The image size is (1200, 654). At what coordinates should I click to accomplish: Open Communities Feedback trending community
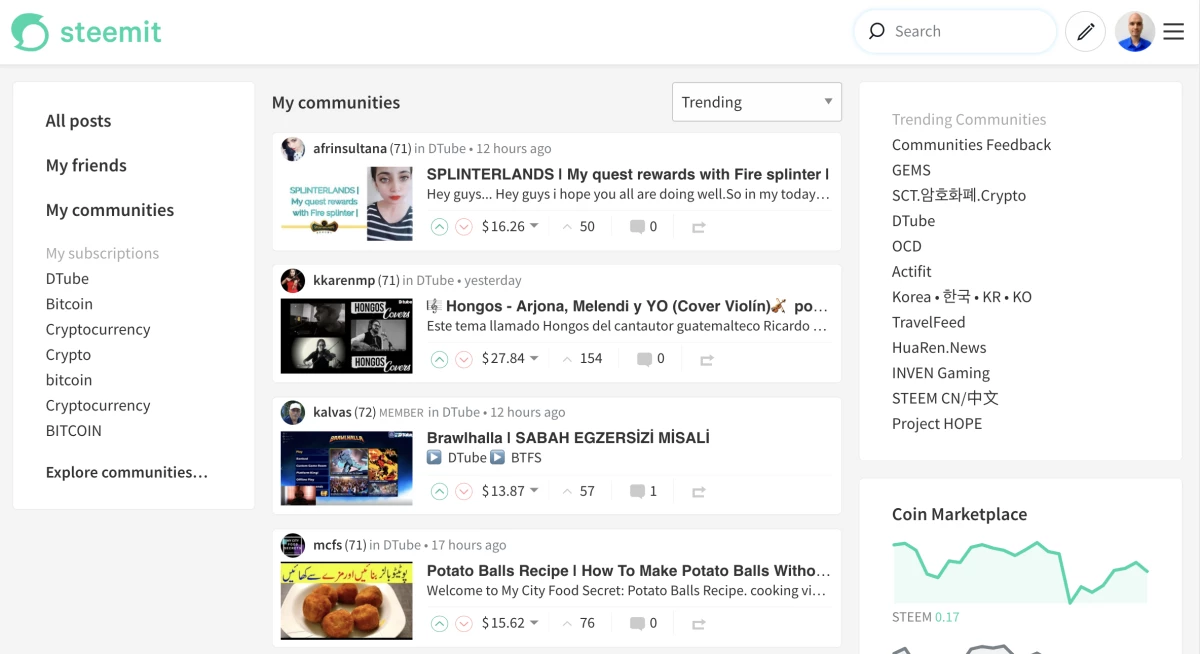(971, 145)
